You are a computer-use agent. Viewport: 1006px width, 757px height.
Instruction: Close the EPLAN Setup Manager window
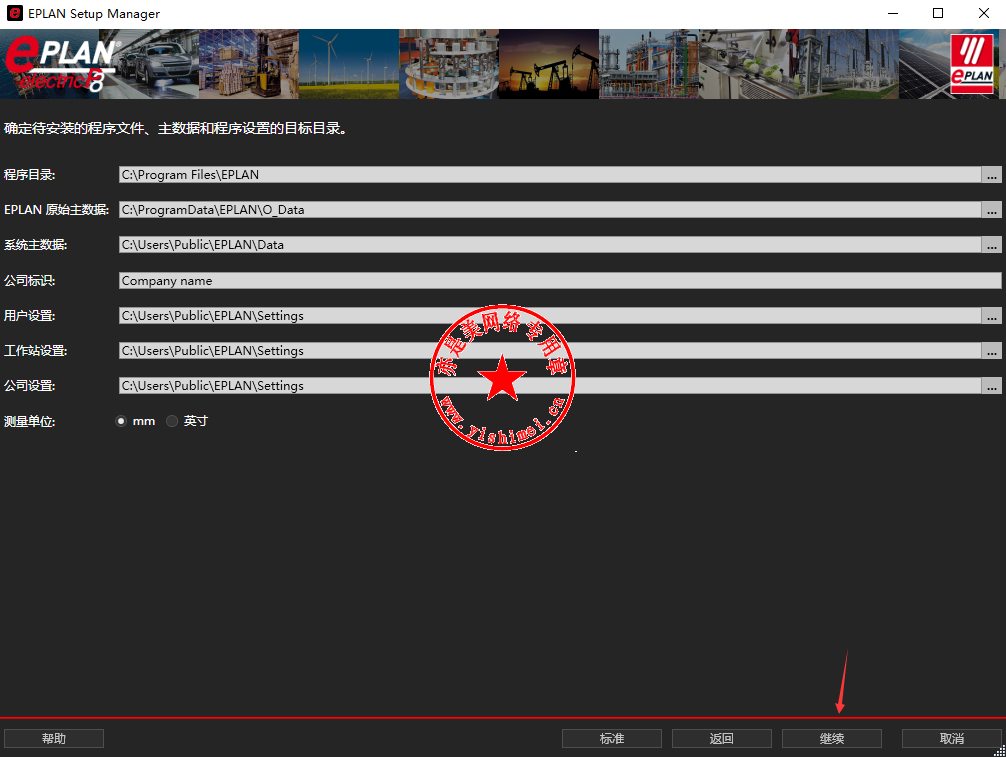984,13
